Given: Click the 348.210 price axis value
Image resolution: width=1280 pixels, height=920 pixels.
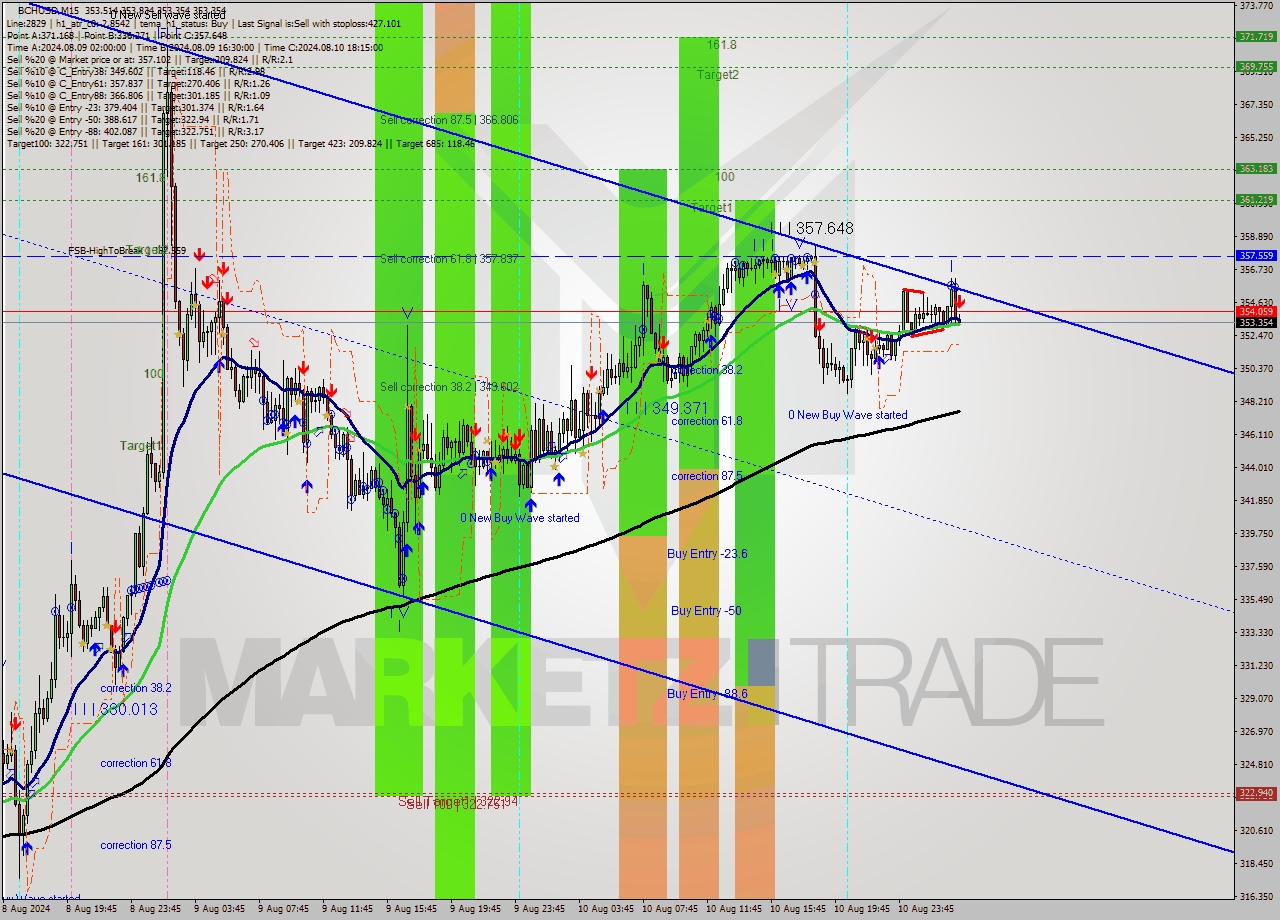Looking at the screenshot, I should 1257,402.
